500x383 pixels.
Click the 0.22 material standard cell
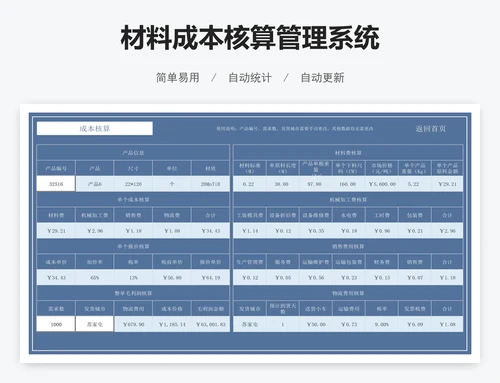coord(249,184)
